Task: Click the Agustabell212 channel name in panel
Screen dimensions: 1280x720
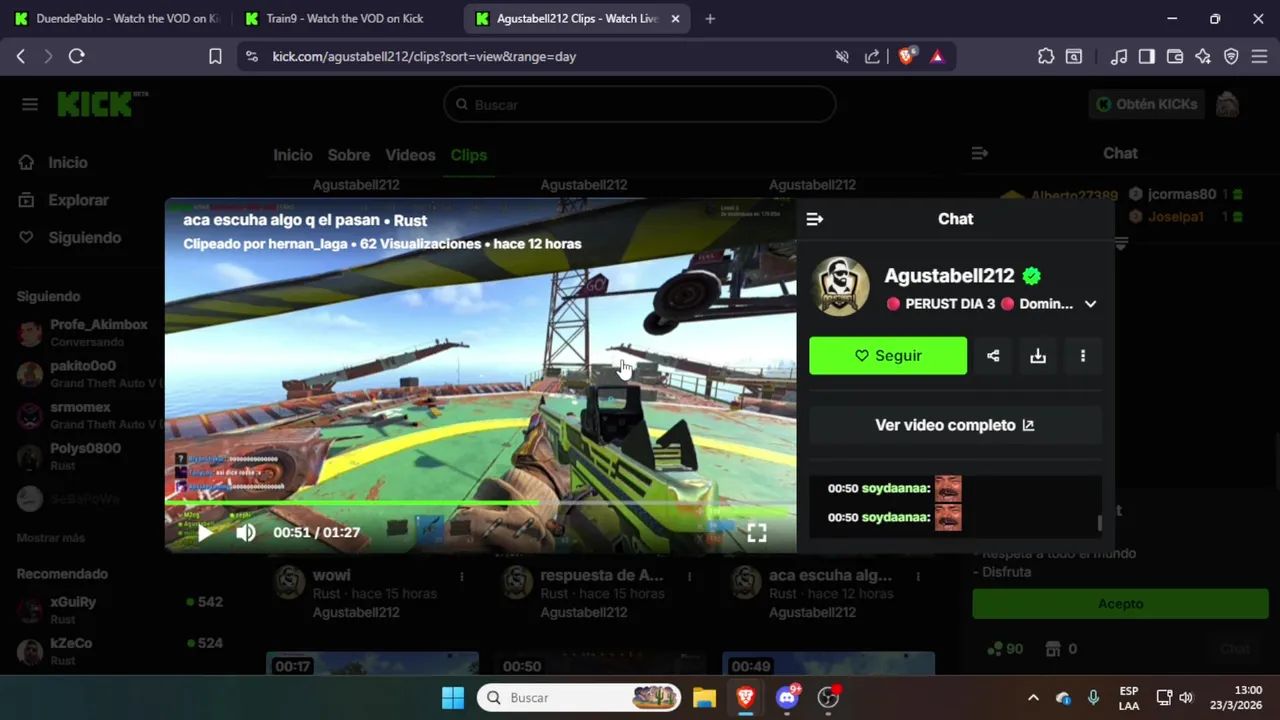Action: (x=949, y=276)
